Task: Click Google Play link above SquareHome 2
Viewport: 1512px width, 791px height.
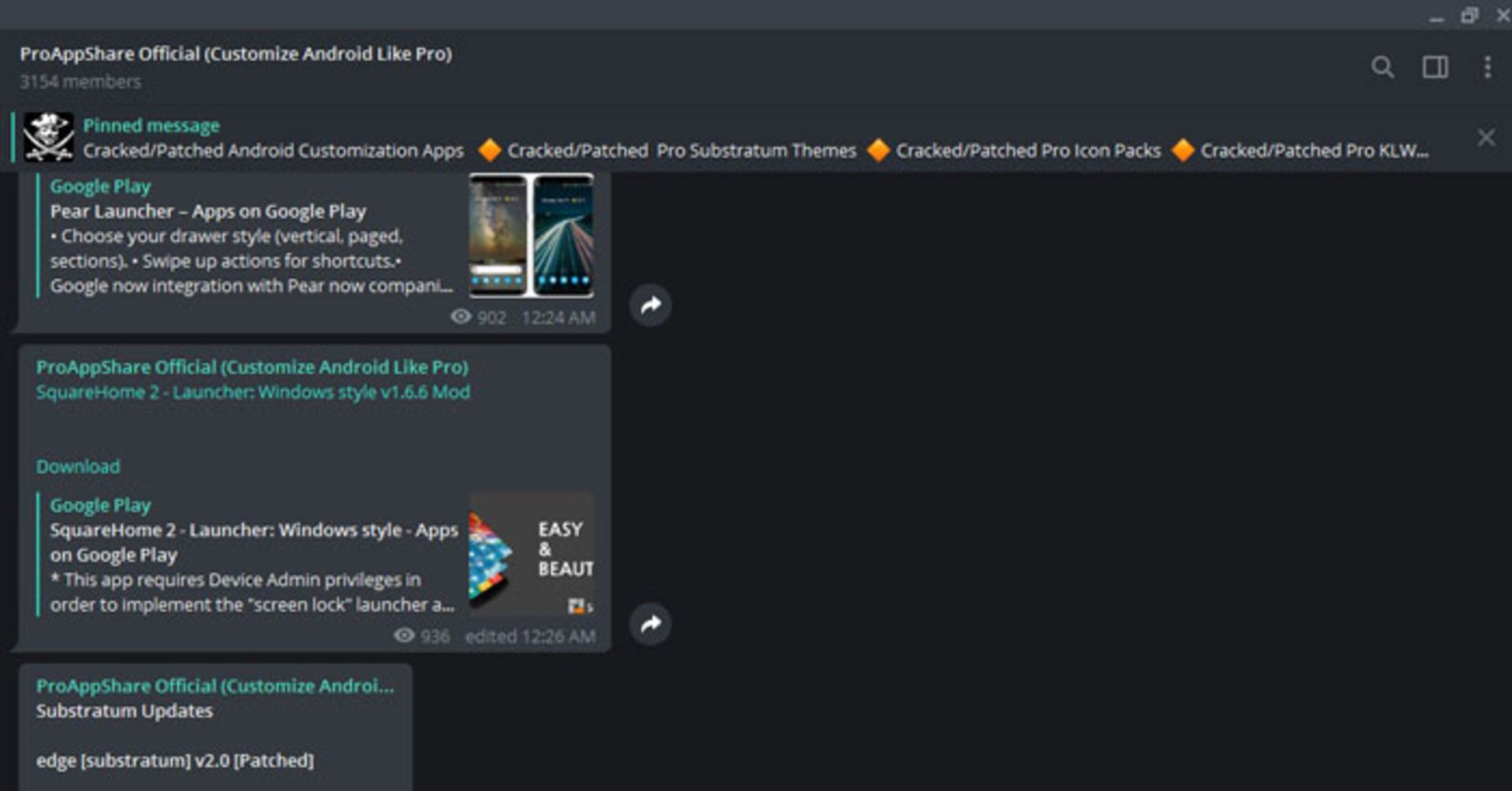Action: tap(100, 505)
